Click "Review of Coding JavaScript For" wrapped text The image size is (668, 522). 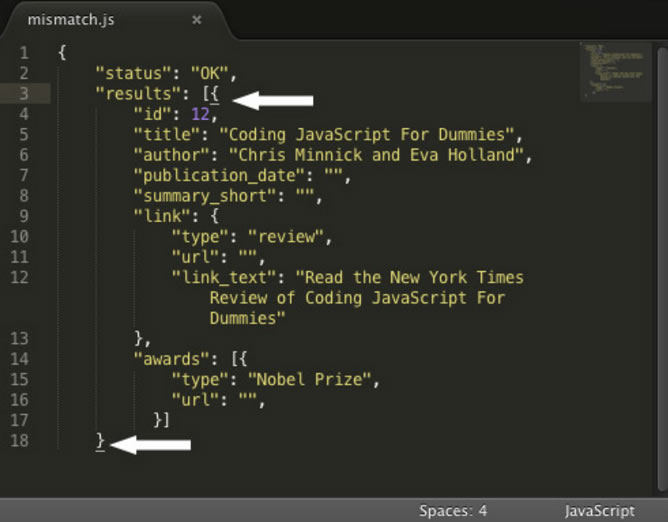tap(357, 298)
